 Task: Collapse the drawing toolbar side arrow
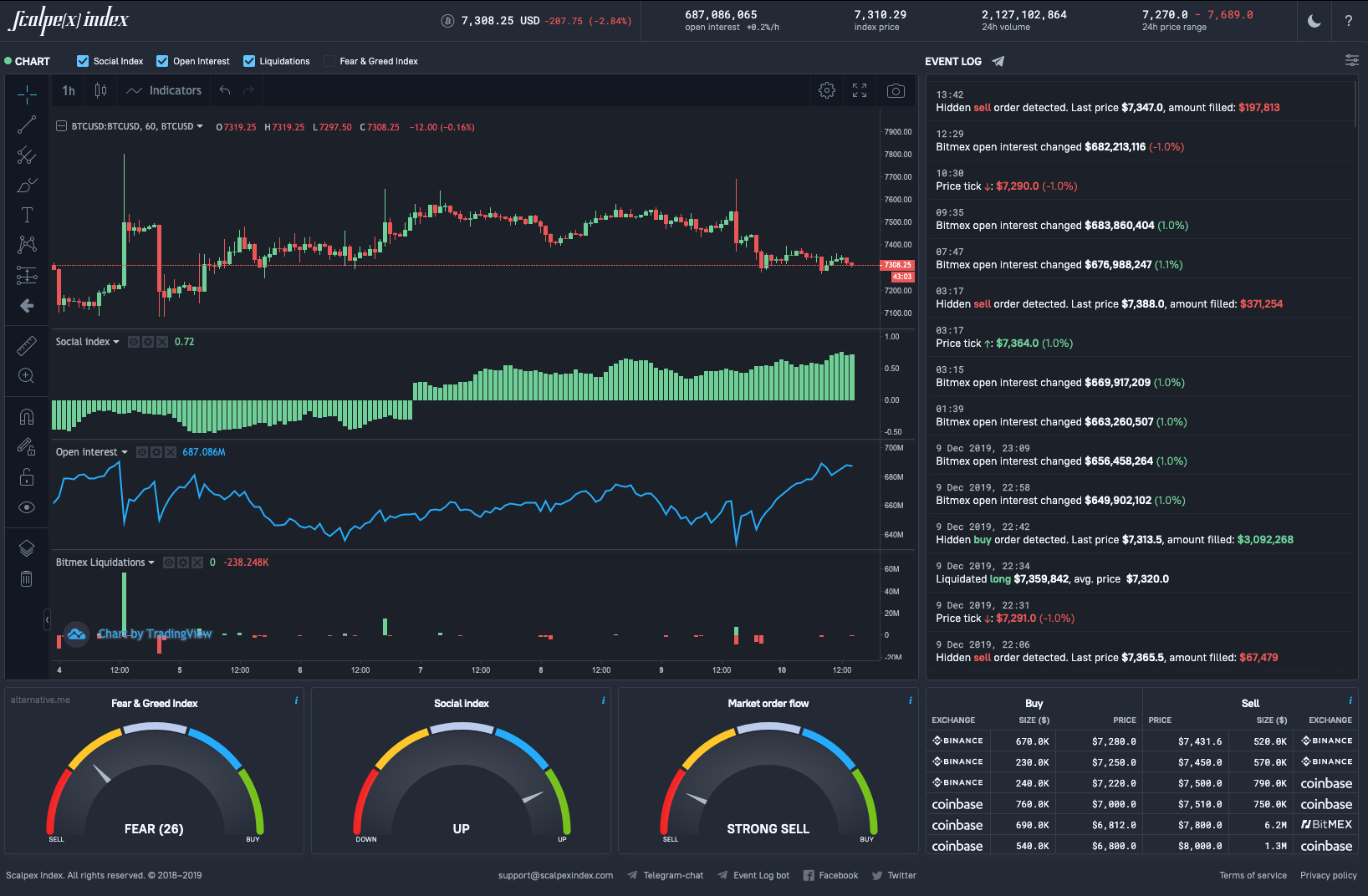point(47,619)
